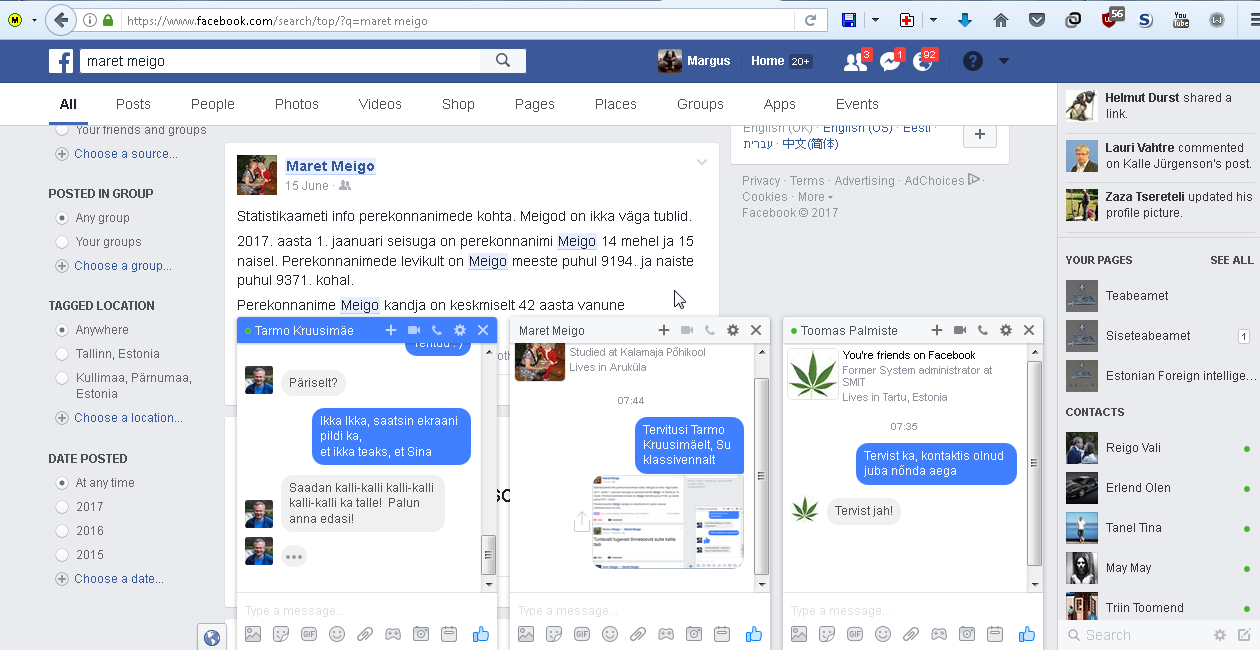Open friend requests icon in Facebook header
Viewport: 1260px width, 650px height.
point(854,62)
